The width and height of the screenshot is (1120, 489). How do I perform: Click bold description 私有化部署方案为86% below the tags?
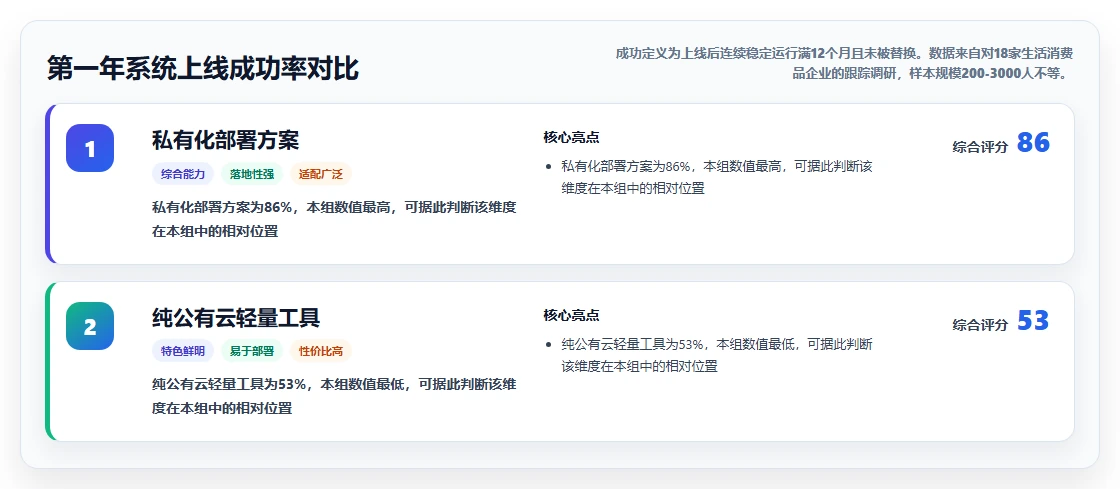(334, 219)
